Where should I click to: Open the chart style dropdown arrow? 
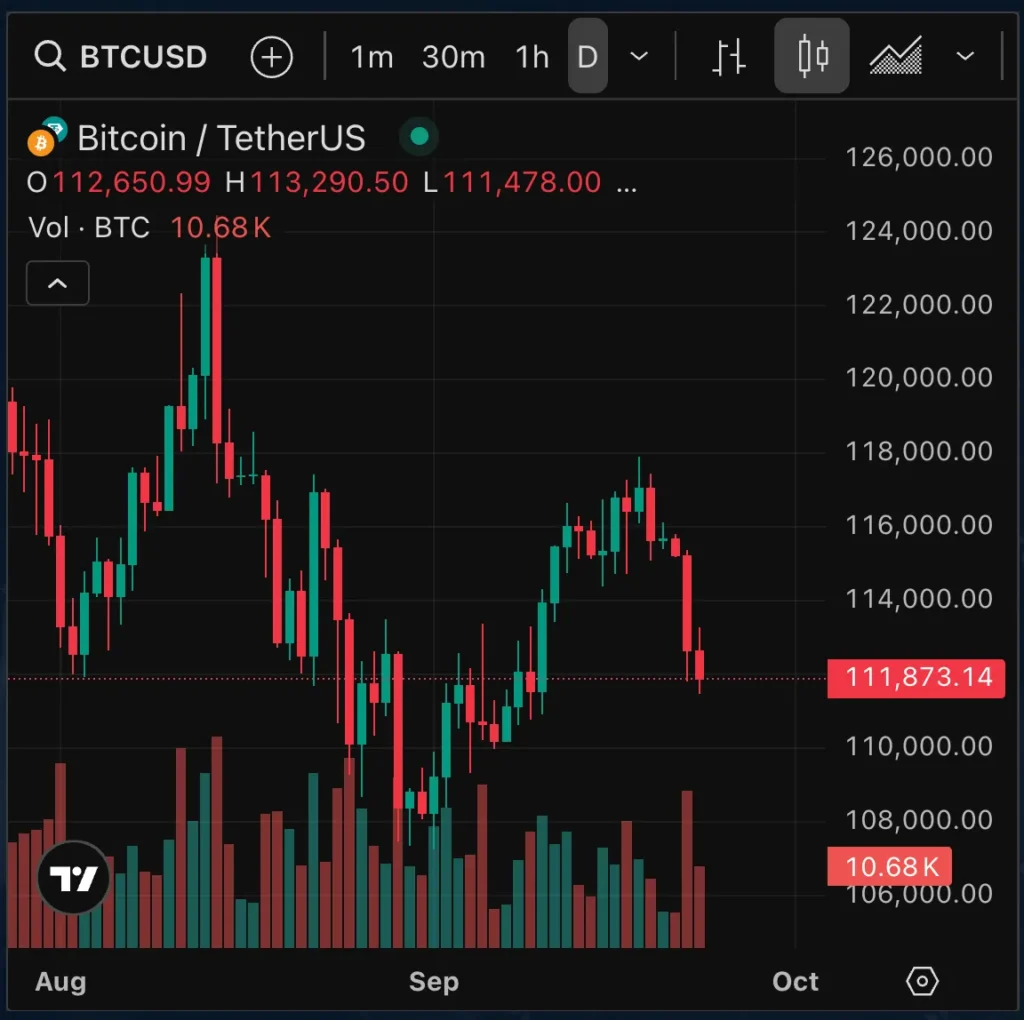point(965,57)
